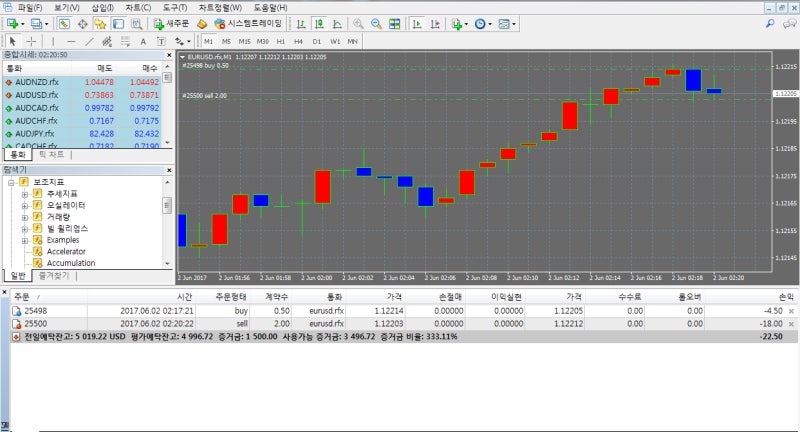This screenshot has width=800, height=432.
Task: Select order 25498 row
Action: point(403,311)
